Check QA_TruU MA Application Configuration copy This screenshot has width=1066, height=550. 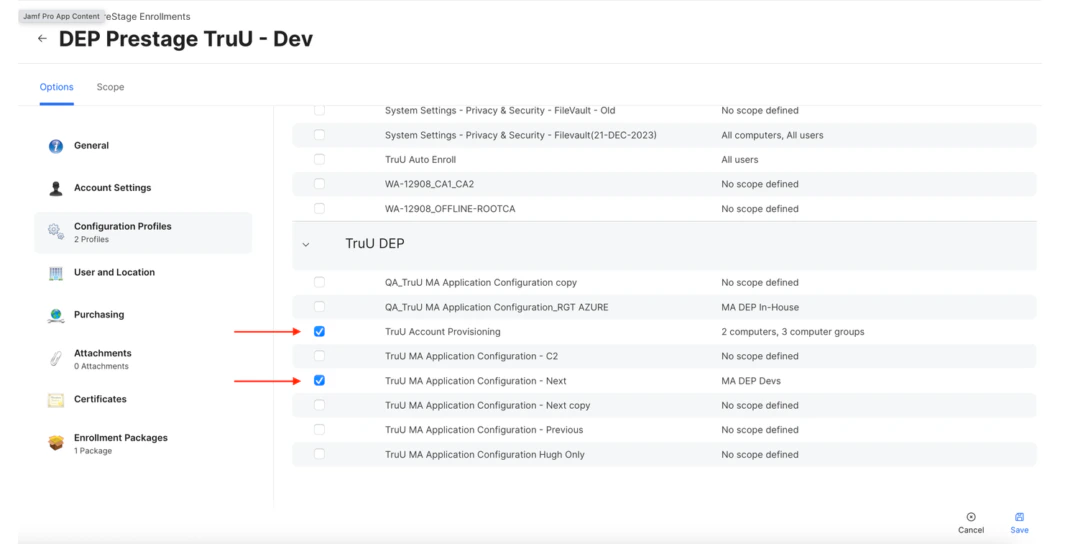(x=320, y=282)
